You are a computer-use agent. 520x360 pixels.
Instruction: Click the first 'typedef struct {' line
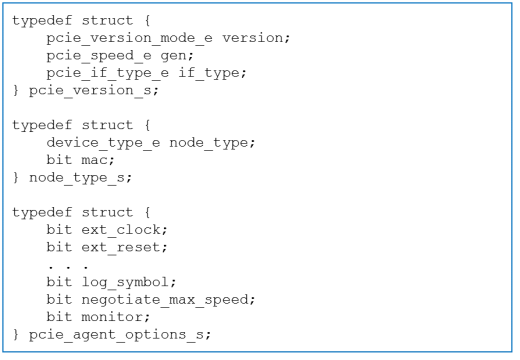tap(81, 21)
